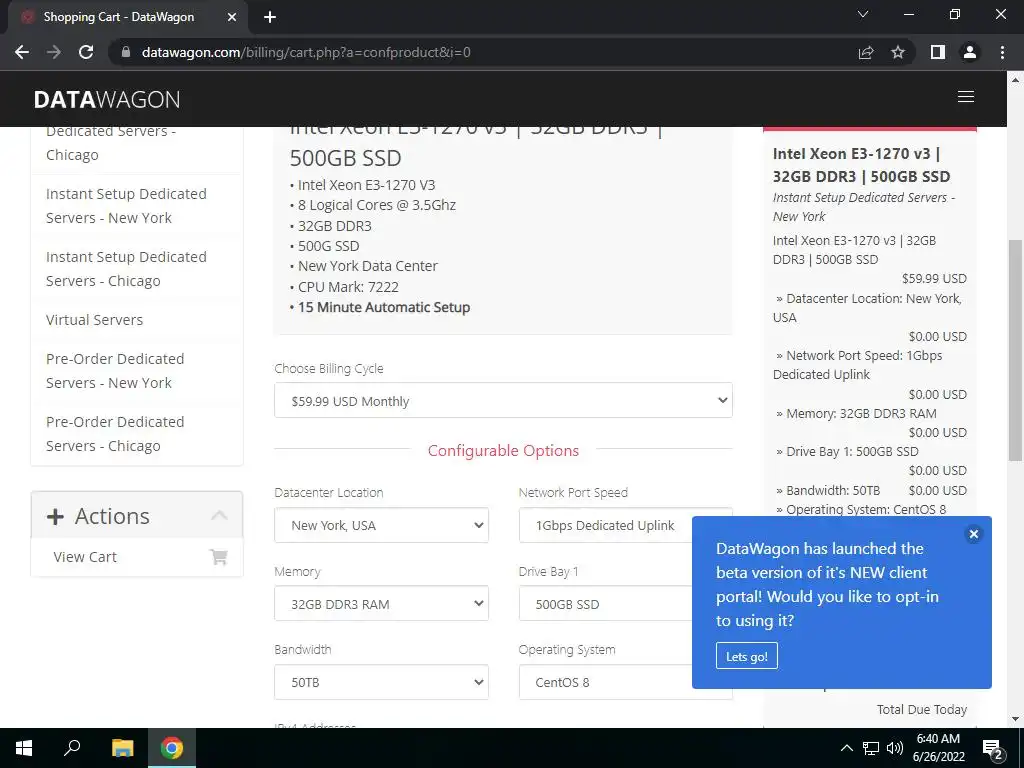The height and width of the screenshot is (768, 1024).
Task: Click the lock site-info icon in address bar
Action: (x=126, y=52)
